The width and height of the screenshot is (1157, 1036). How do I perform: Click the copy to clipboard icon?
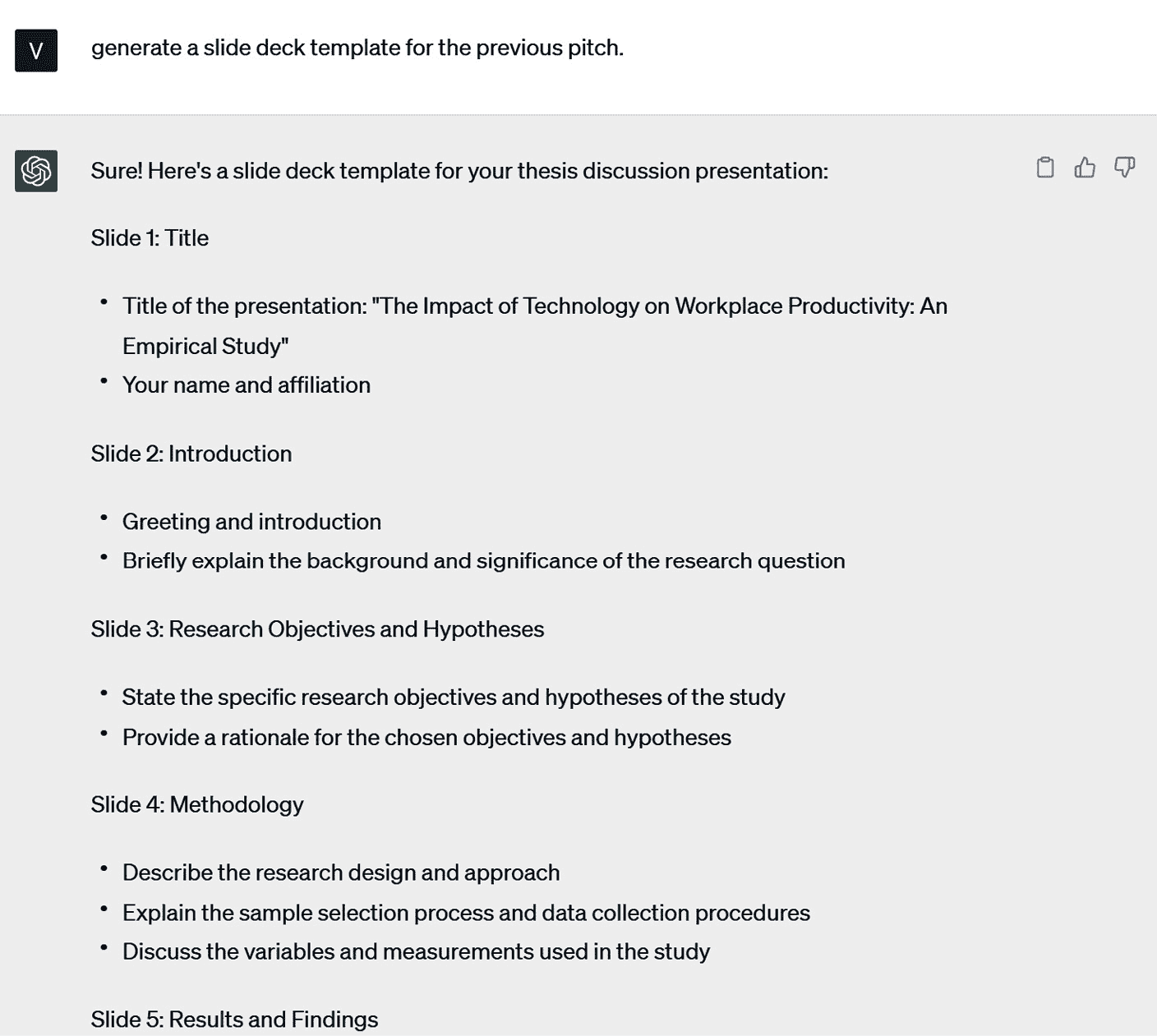(x=1044, y=168)
